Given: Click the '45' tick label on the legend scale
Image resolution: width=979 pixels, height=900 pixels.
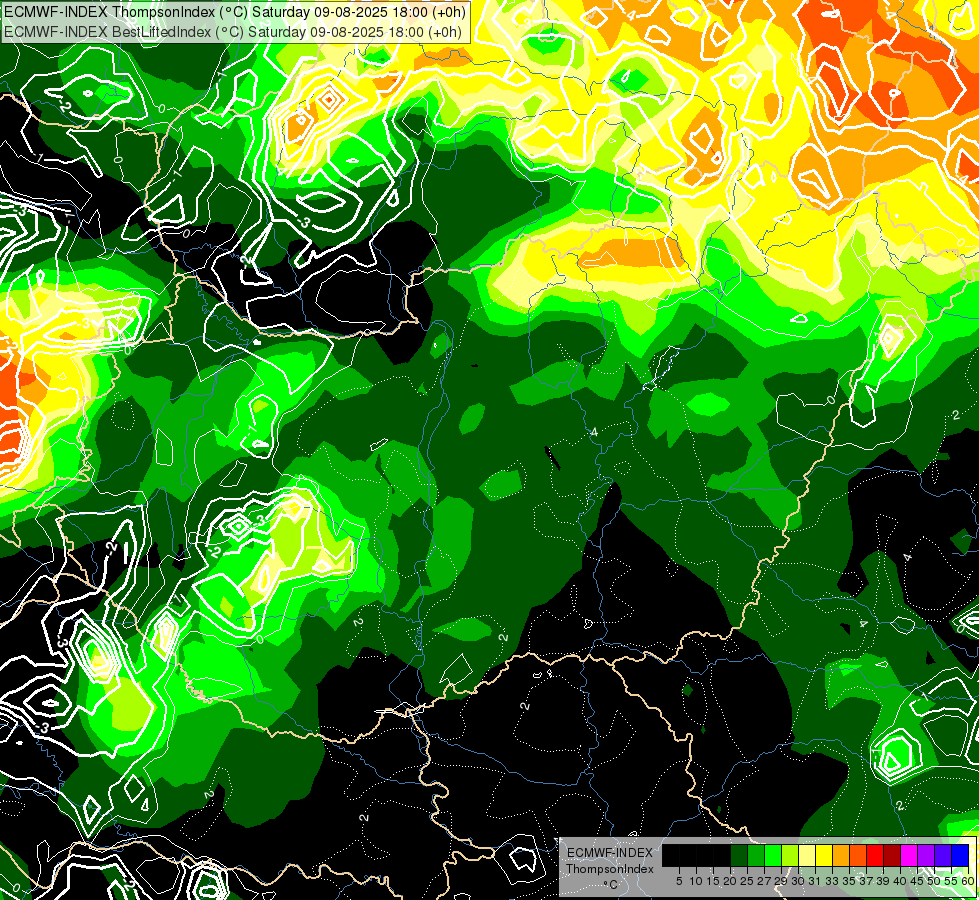Looking at the screenshot, I should (917, 881).
